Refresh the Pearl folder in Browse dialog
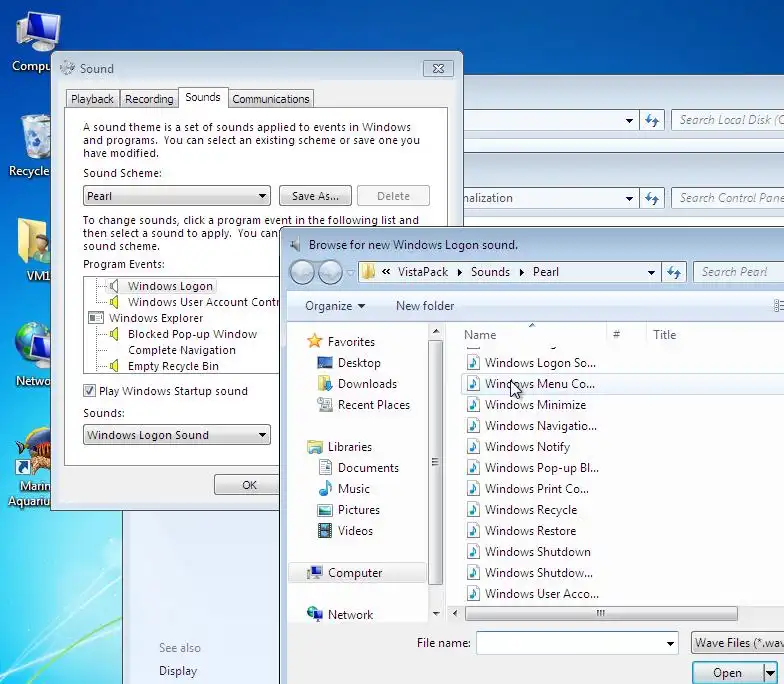Viewport: 784px width, 684px height. click(674, 272)
